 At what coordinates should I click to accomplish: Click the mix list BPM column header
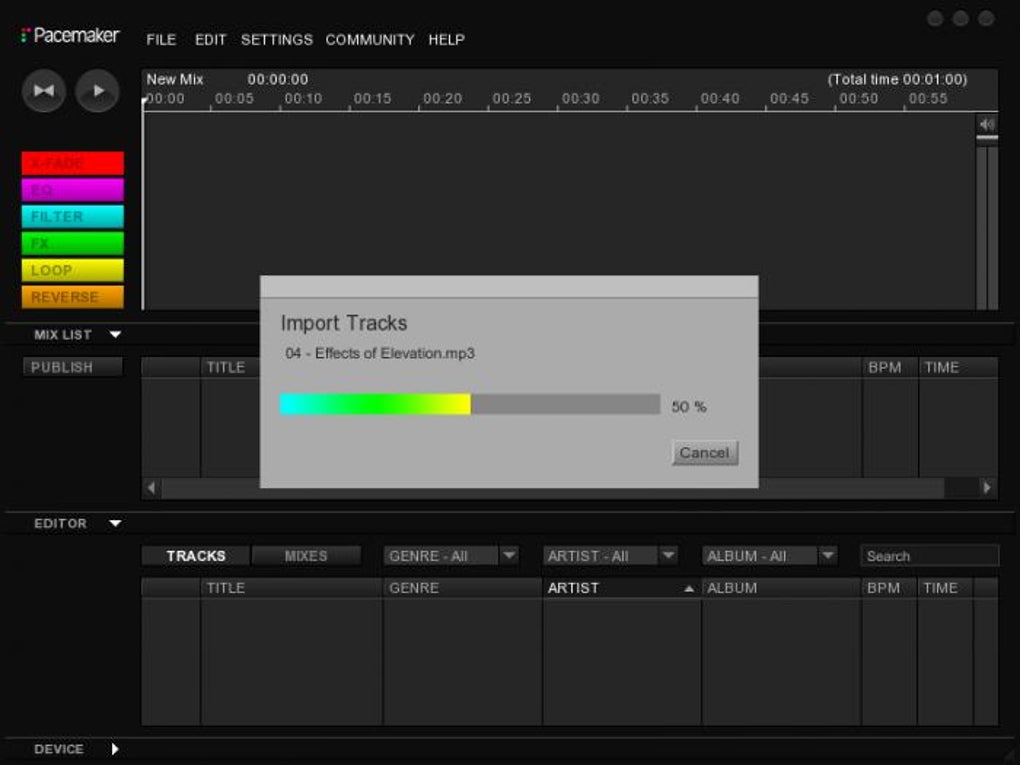tap(890, 368)
